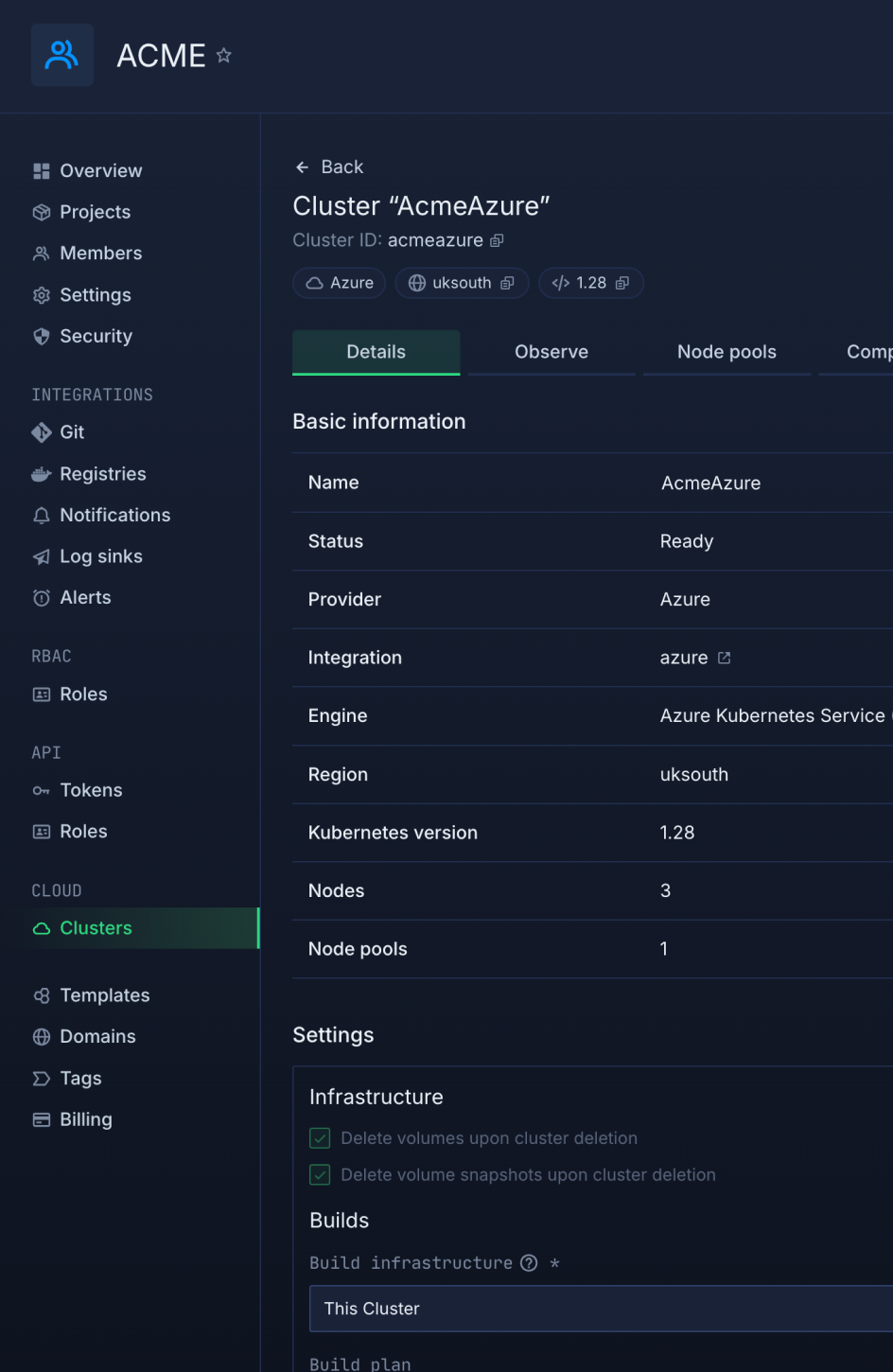
Task: Copy the 1.28 version value
Action: coord(622,283)
